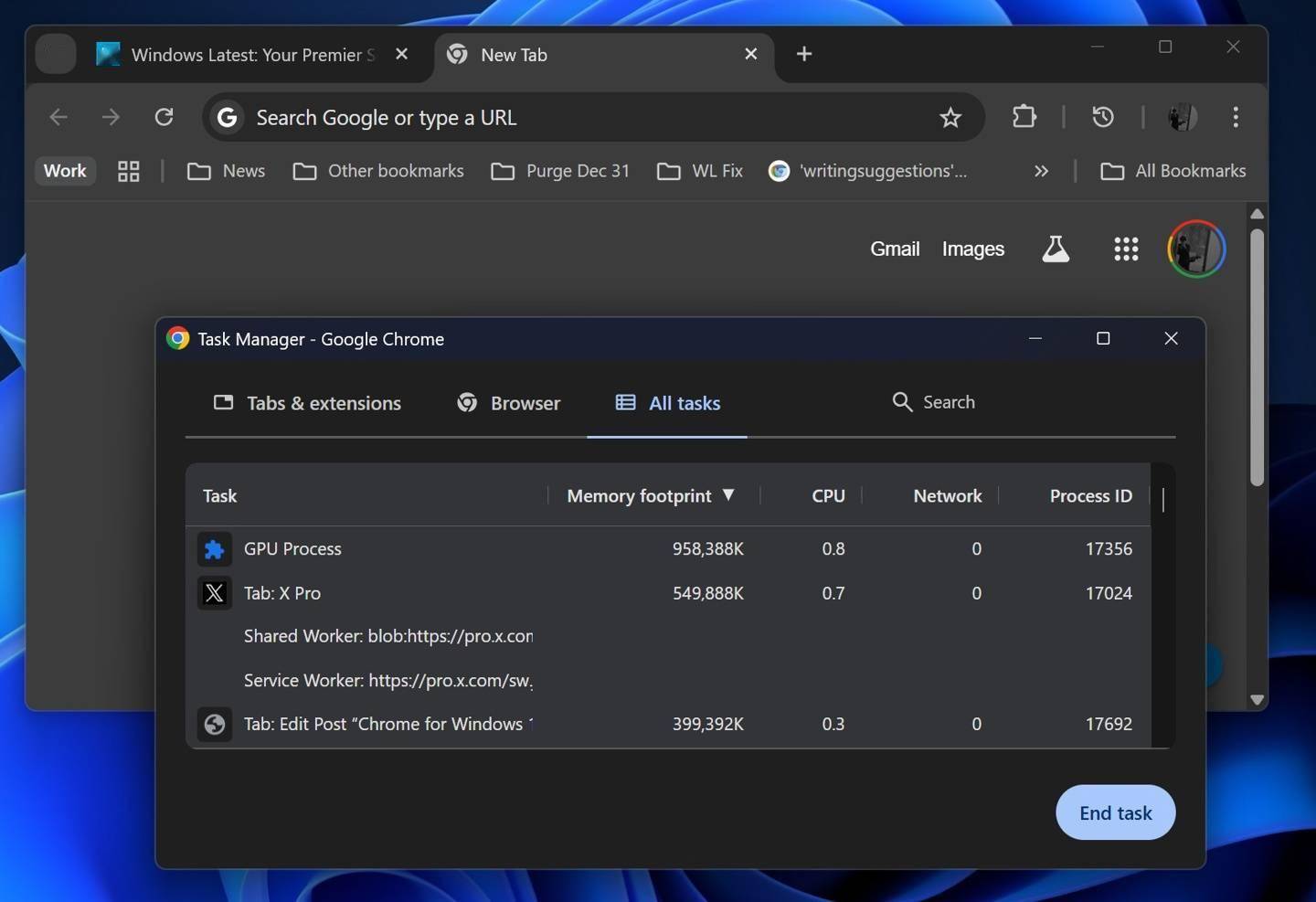The height and width of the screenshot is (902, 1316).
Task: Click the search magnifier icon in Task Manager
Action: 902,402
